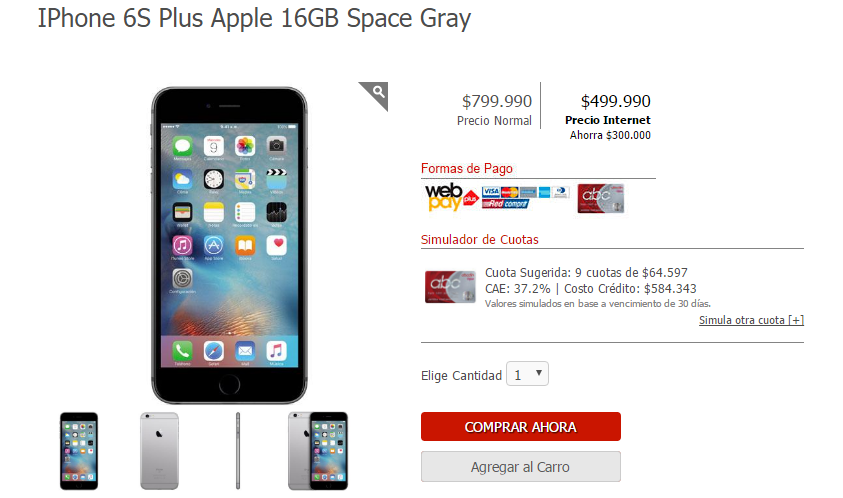The width and height of the screenshot is (843, 498).
Task: Click the Simulador de Cuotas heading
Action: [480, 239]
